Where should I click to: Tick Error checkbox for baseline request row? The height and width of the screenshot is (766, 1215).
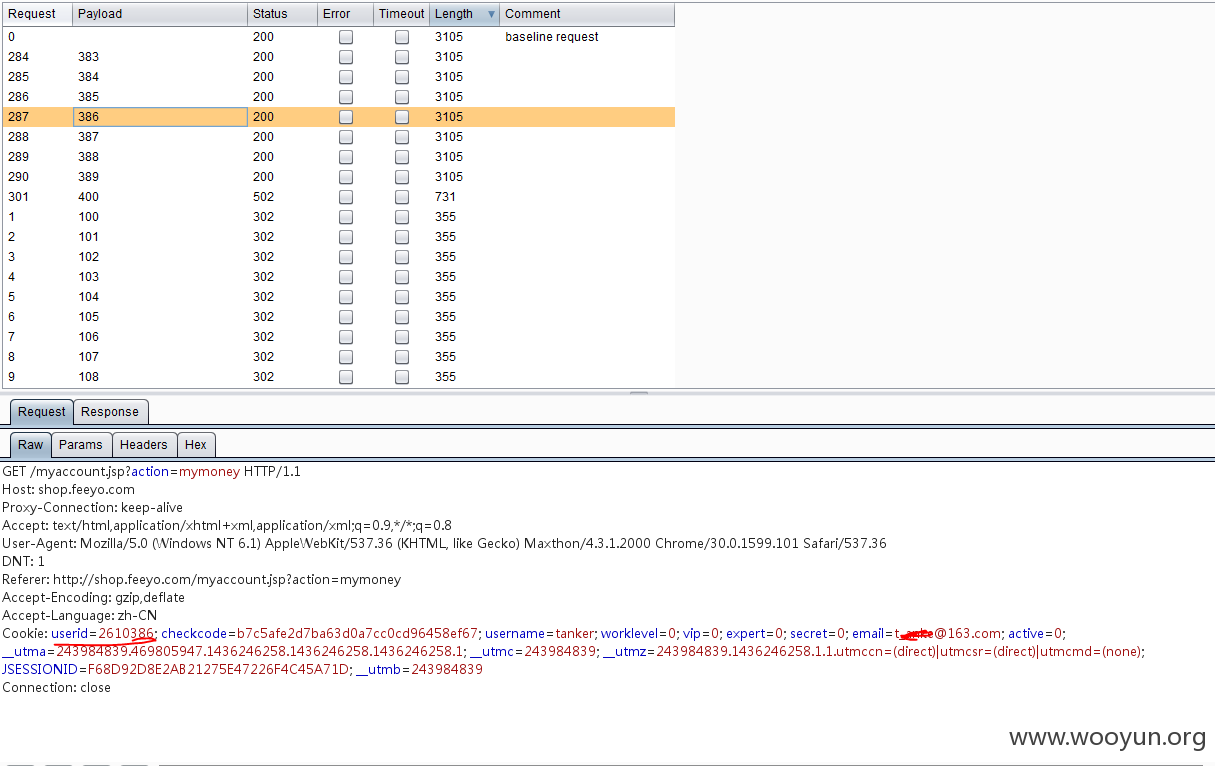pyautogui.click(x=346, y=37)
